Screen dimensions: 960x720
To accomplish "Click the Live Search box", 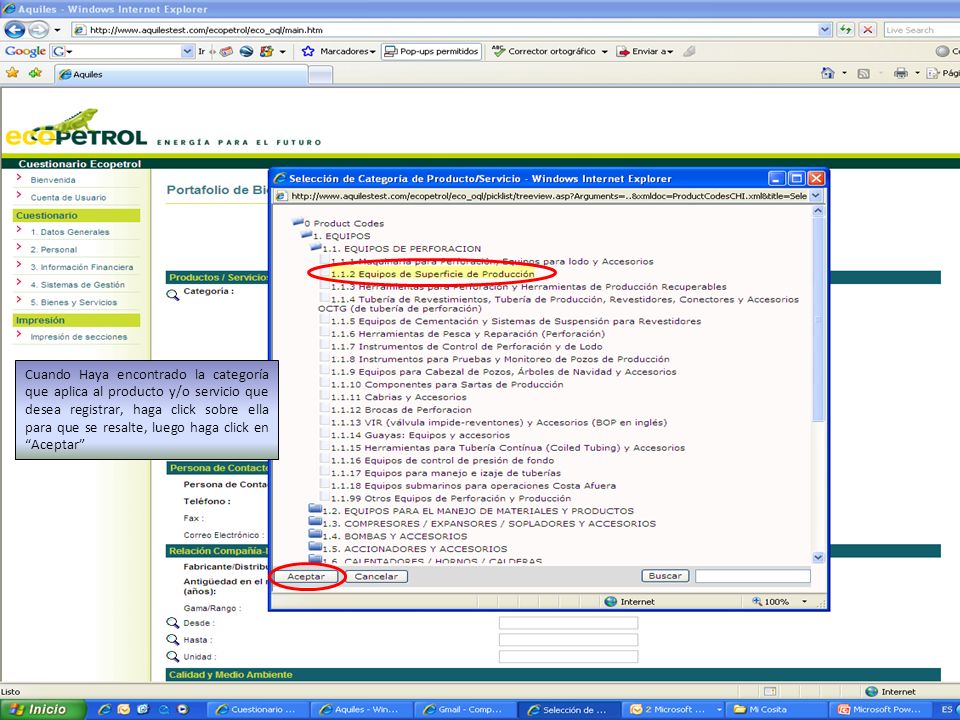I will (921, 29).
